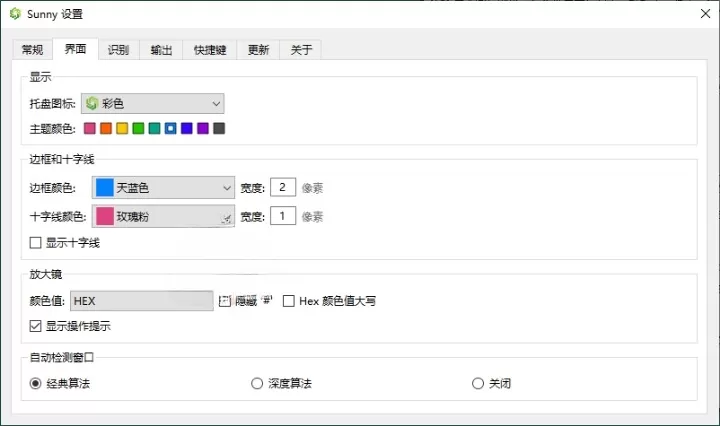The width and height of the screenshot is (720, 426).
Task: Open the 快捷键 tab
Action: pos(210,50)
